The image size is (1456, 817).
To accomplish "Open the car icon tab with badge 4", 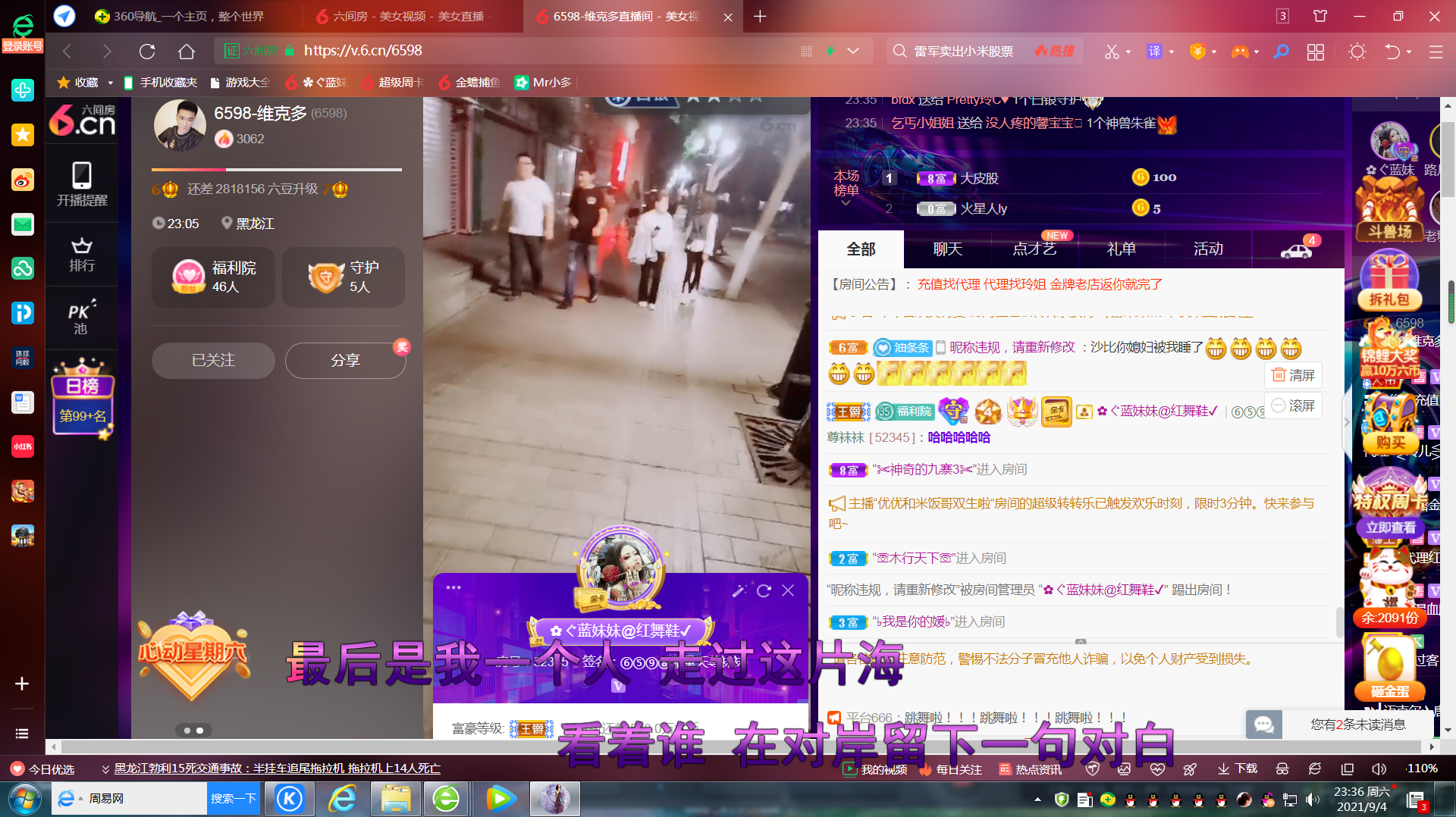I will coord(1297,249).
